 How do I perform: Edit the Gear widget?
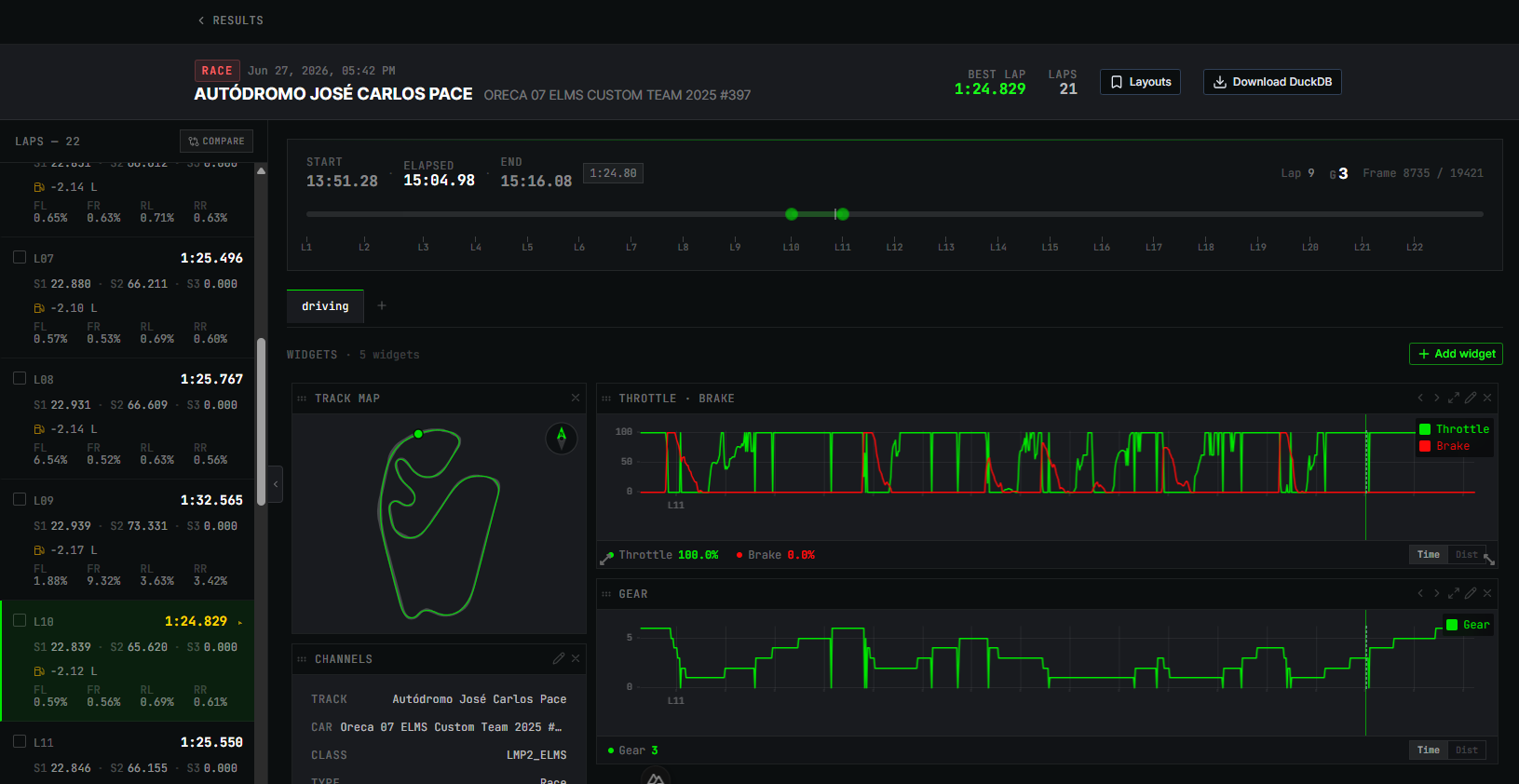coord(1471,593)
